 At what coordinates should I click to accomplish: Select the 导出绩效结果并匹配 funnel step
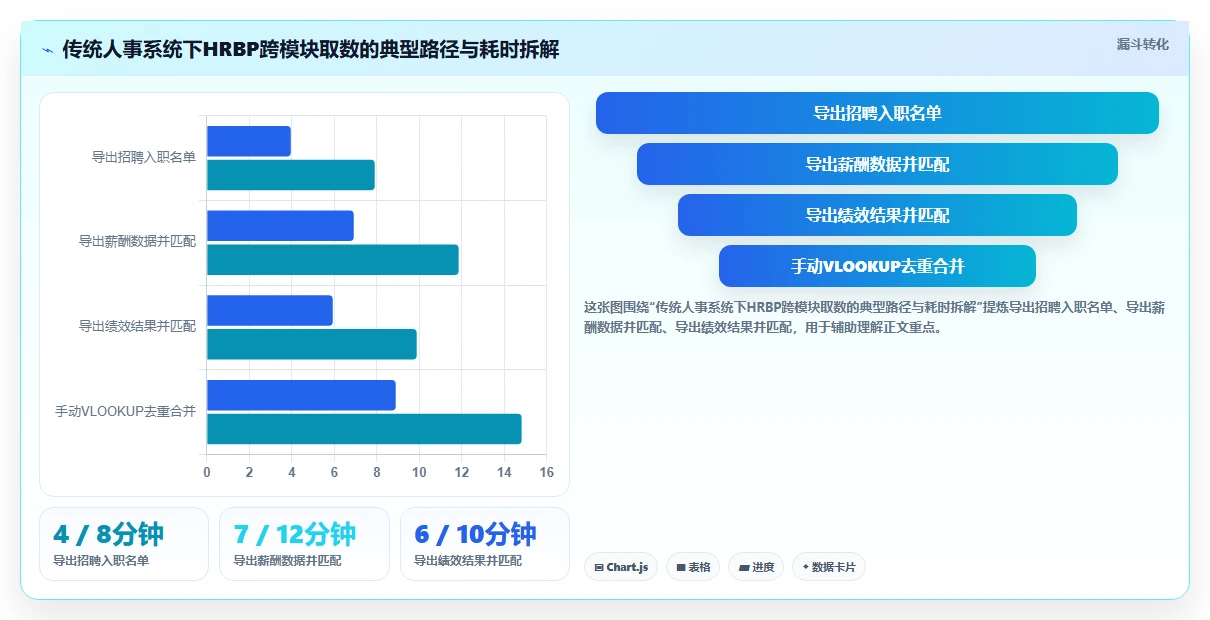click(x=877, y=215)
